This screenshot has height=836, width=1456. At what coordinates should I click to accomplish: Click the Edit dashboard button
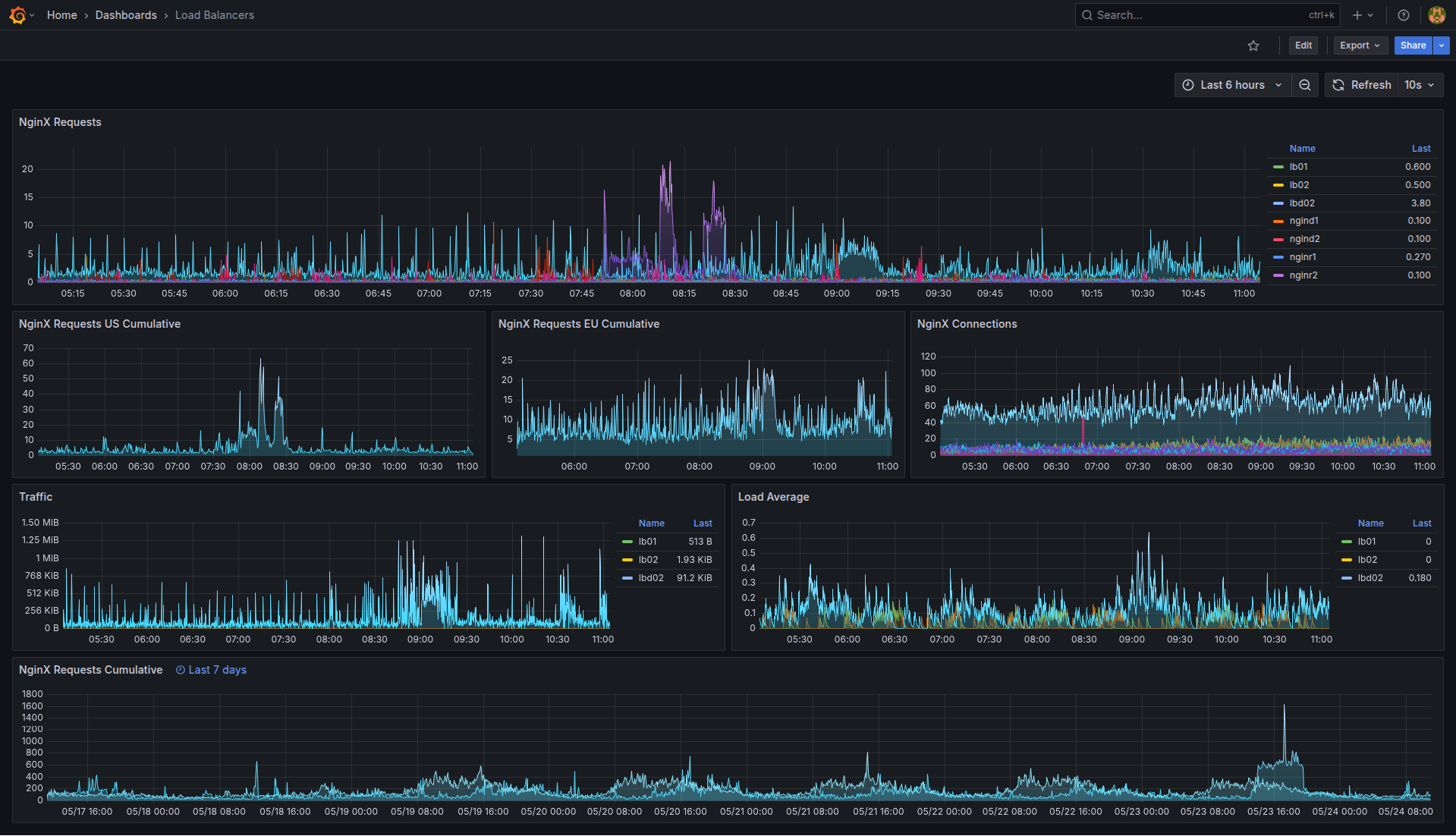[x=1303, y=46]
